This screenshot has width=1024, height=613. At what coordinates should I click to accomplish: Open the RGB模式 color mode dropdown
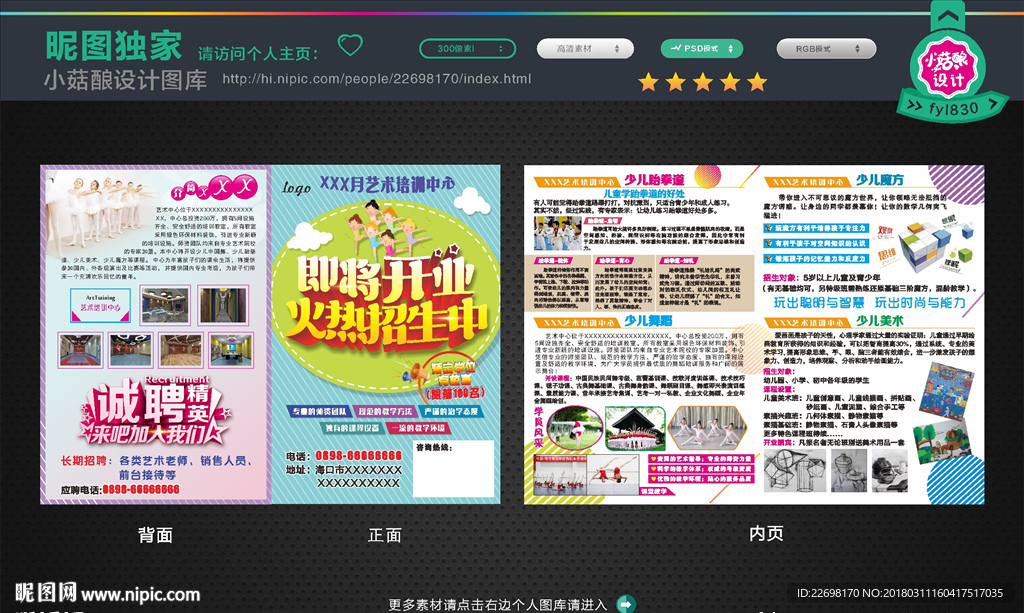826,49
